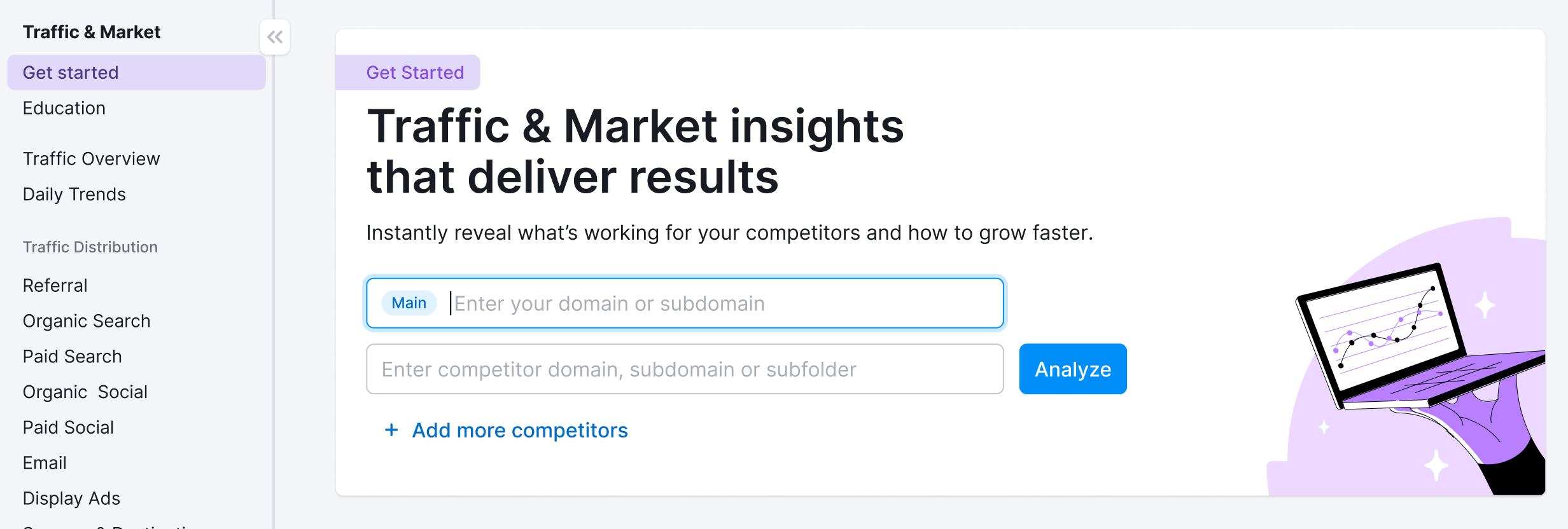Viewport: 1568px width, 529px height.
Task: Open Daily Trends report
Action: (x=74, y=194)
